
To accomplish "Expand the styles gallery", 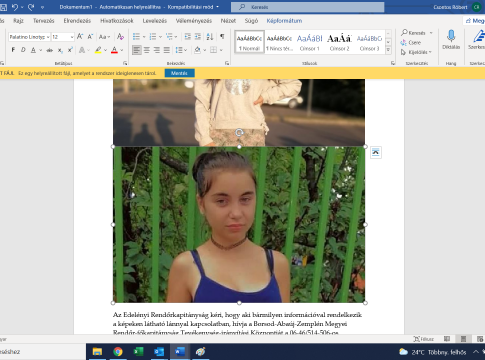I will pos(388,51).
